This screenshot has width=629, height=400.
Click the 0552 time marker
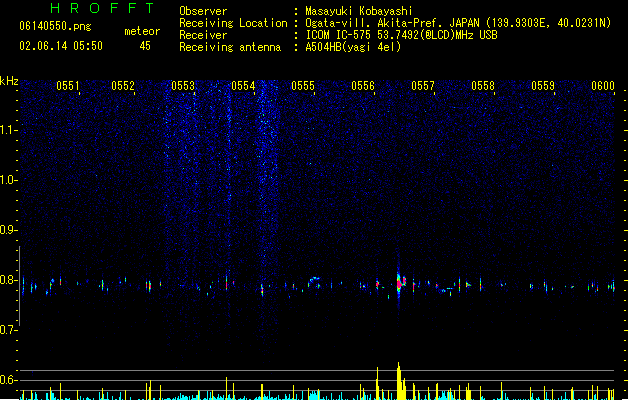tap(123, 86)
